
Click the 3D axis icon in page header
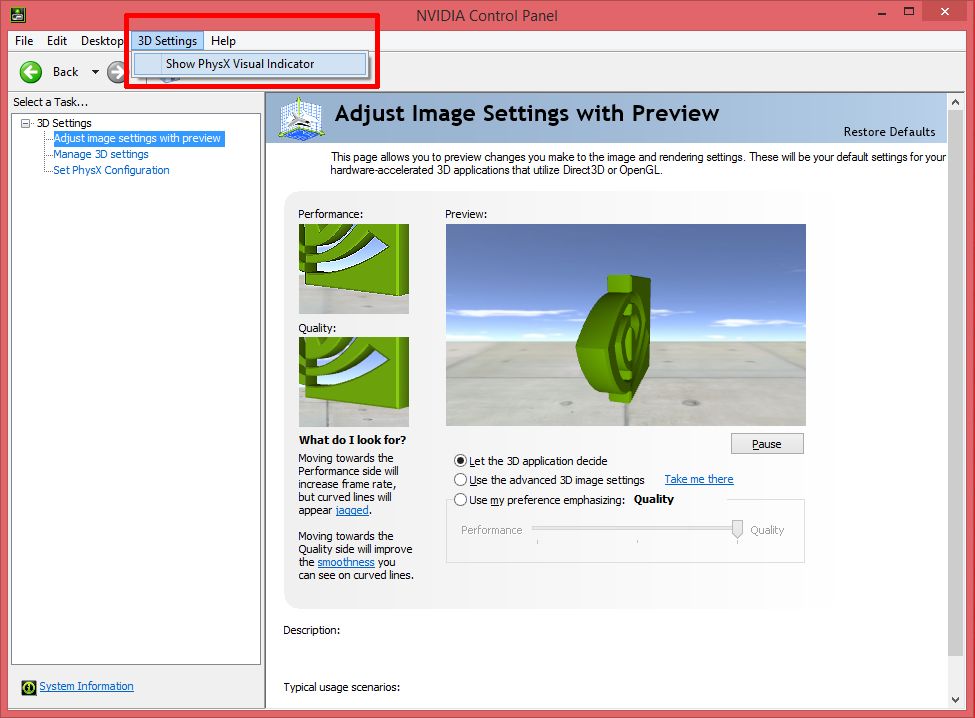coord(301,117)
